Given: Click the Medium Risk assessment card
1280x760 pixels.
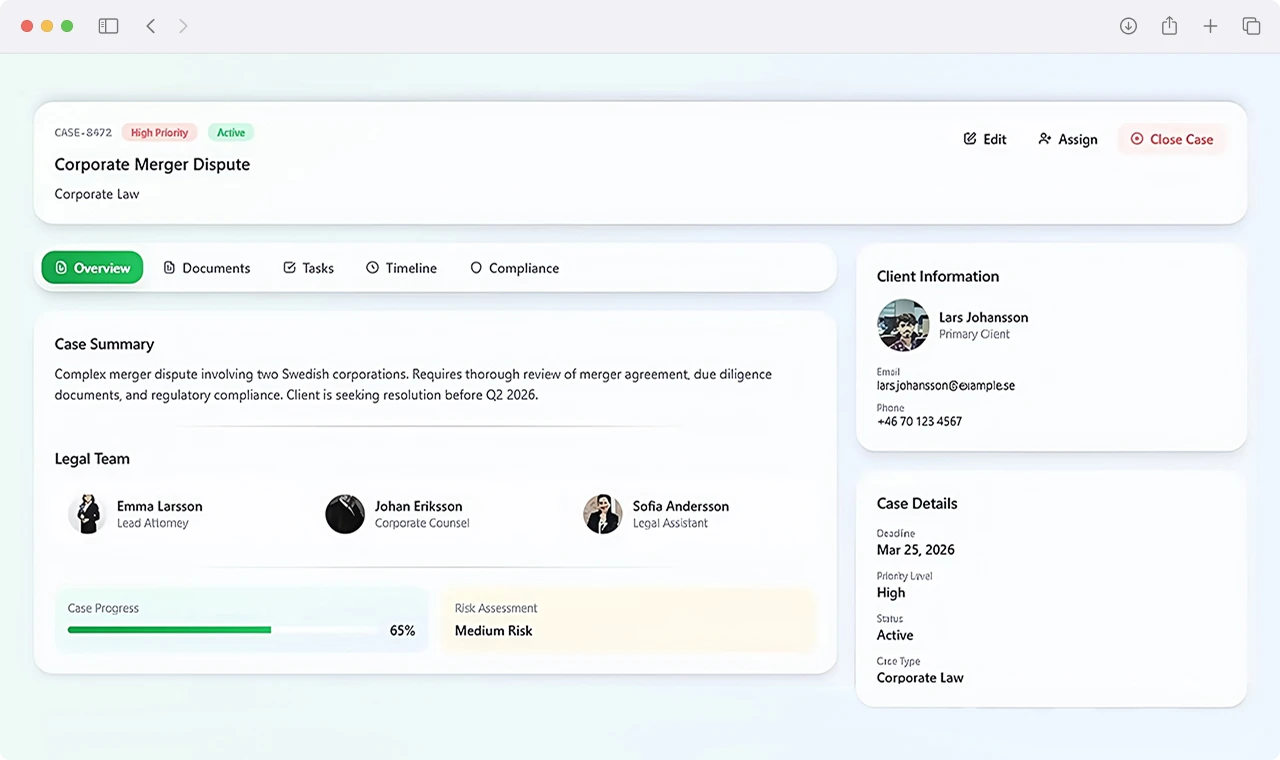Looking at the screenshot, I should 628,620.
